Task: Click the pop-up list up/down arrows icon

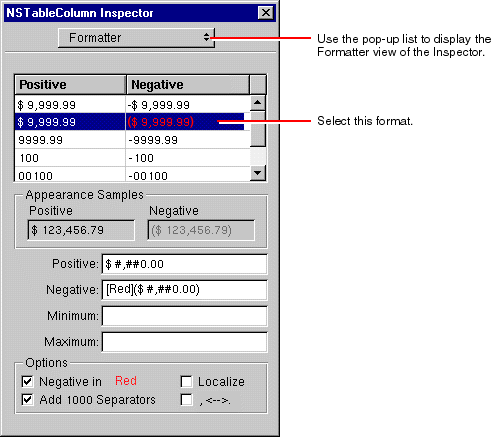Action: (x=207, y=37)
